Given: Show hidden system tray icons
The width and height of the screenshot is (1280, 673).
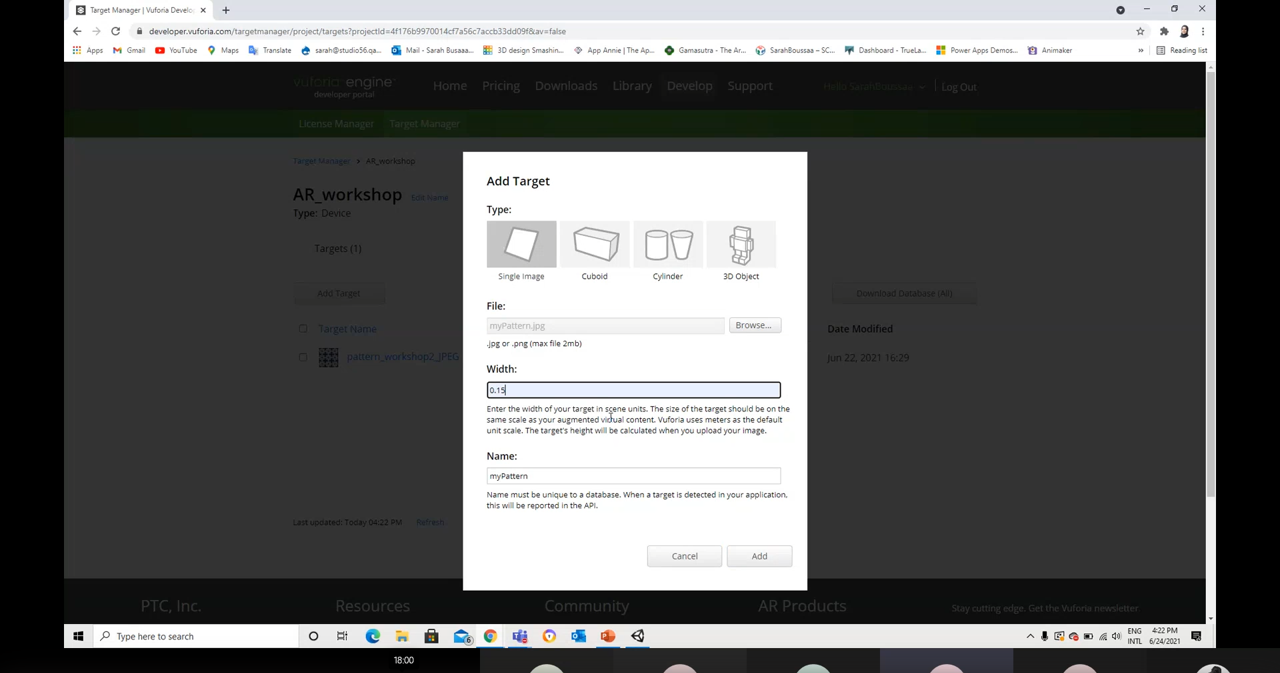Looking at the screenshot, I should 1030,636.
